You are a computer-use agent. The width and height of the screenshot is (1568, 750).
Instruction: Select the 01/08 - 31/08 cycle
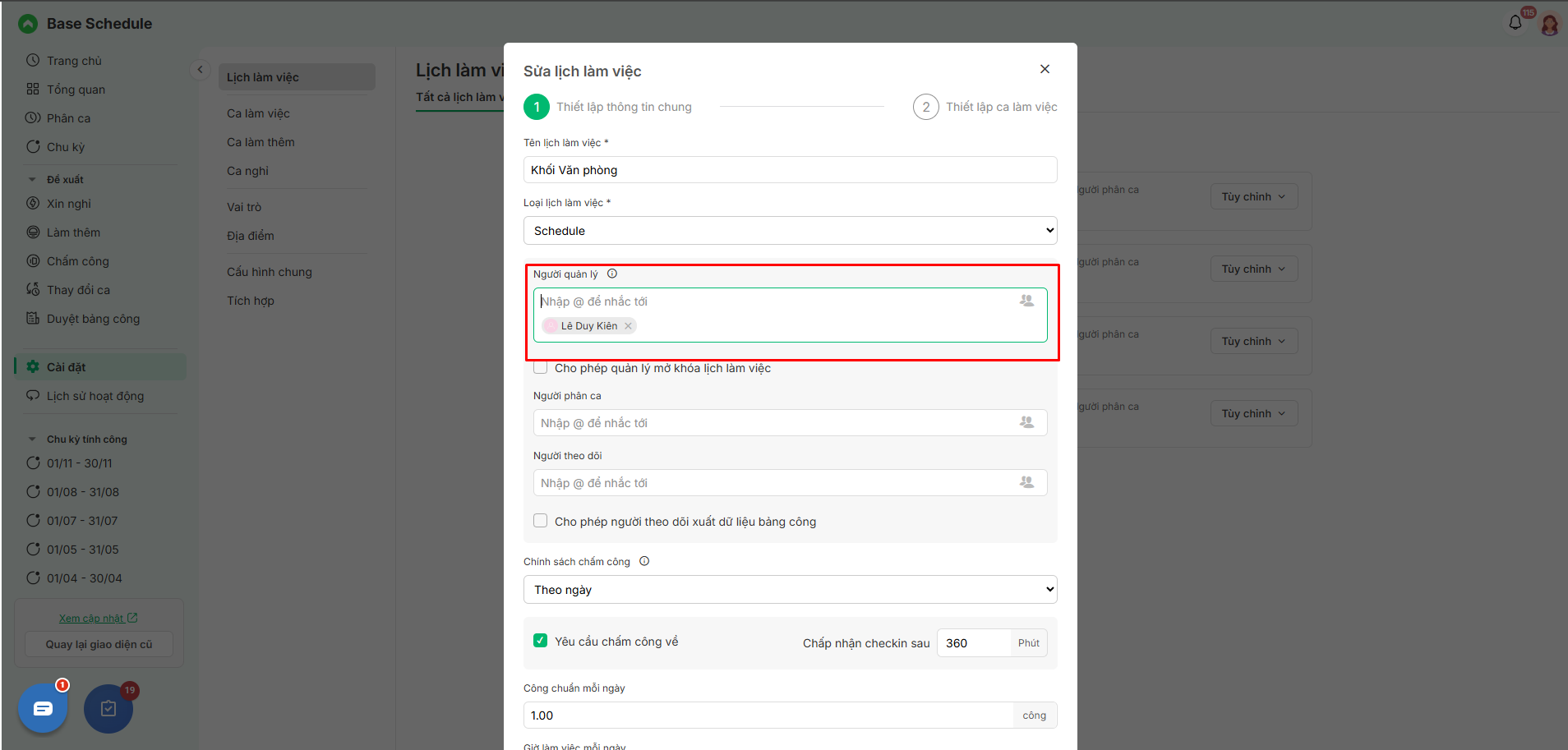click(x=83, y=491)
